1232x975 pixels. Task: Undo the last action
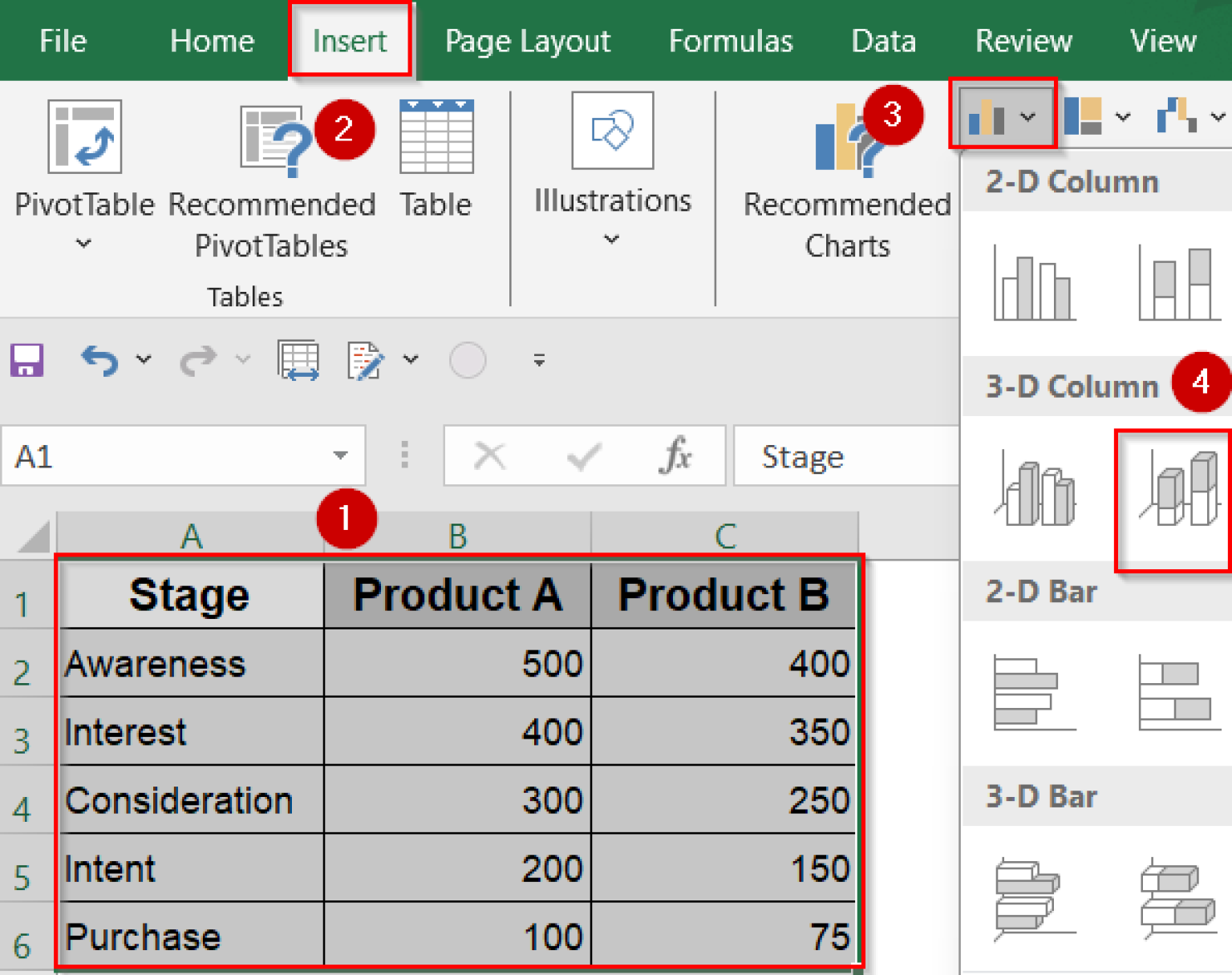pos(99,361)
